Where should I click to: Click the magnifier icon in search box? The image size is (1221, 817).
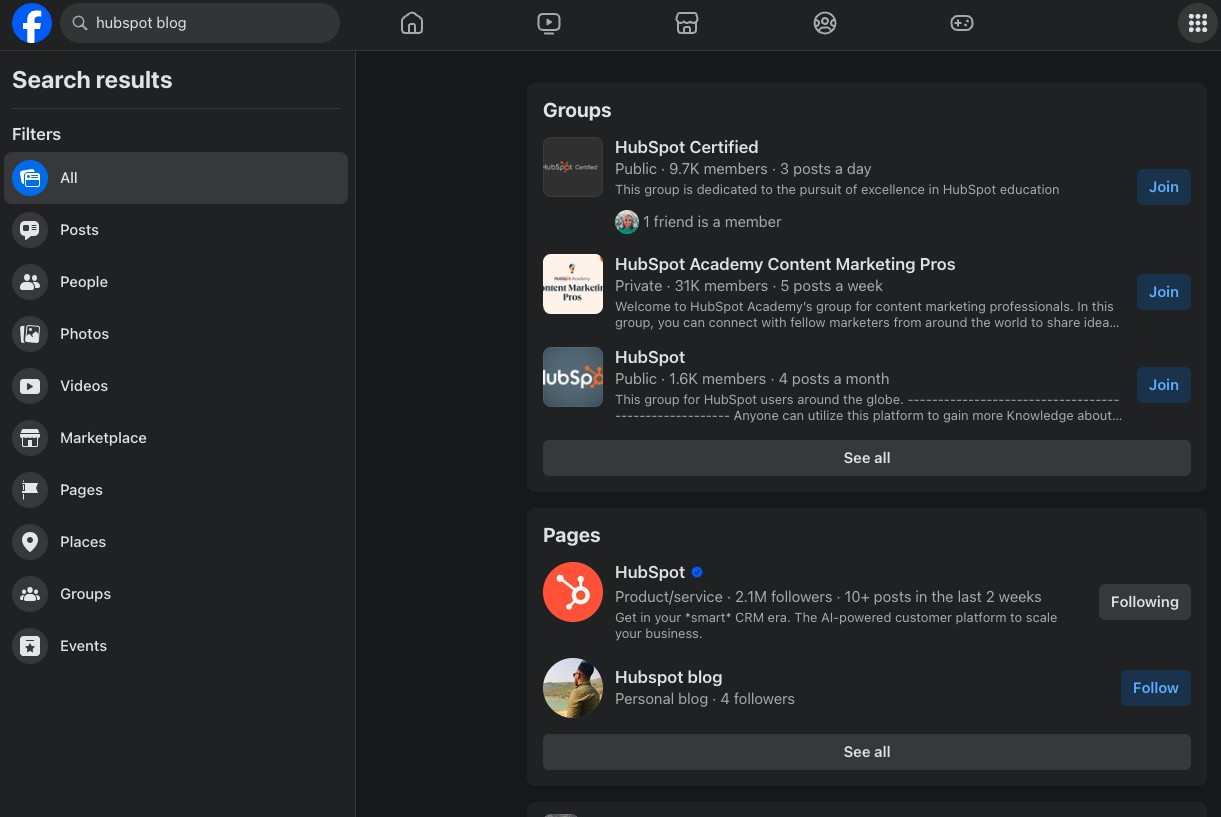click(x=80, y=23)
